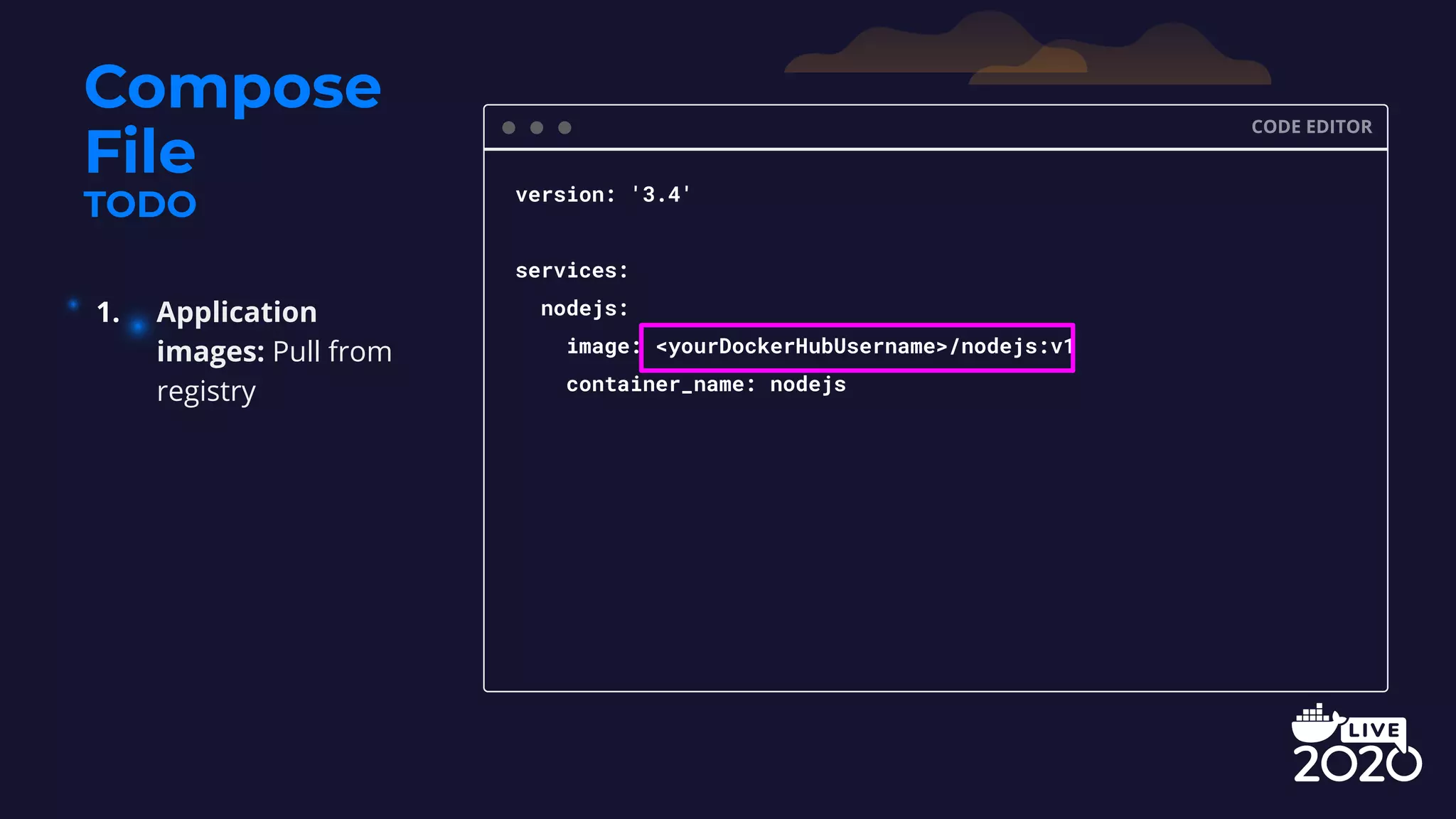
Task: Click the CODE EDITOR label
Action: [1311, 127]
